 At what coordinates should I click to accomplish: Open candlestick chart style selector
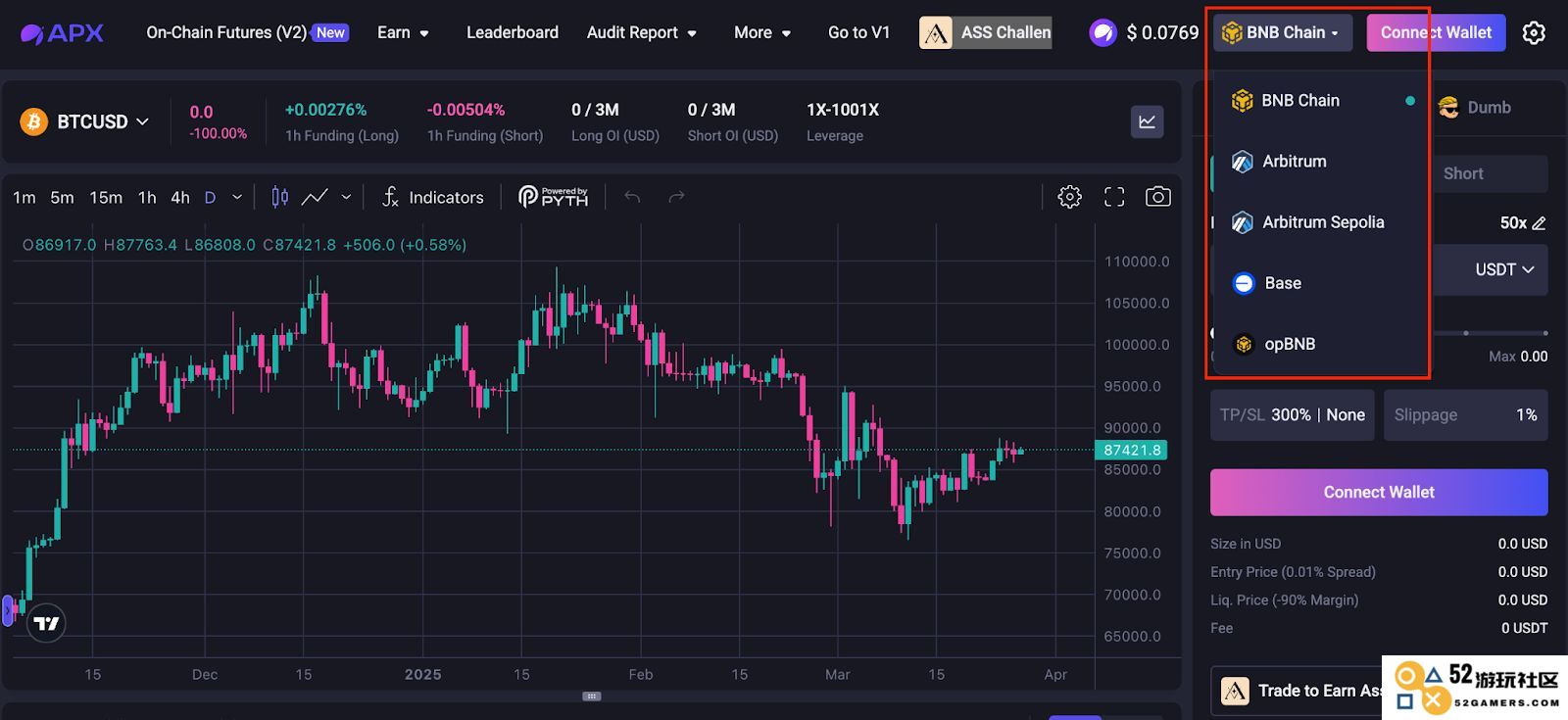tap(279, 197)
